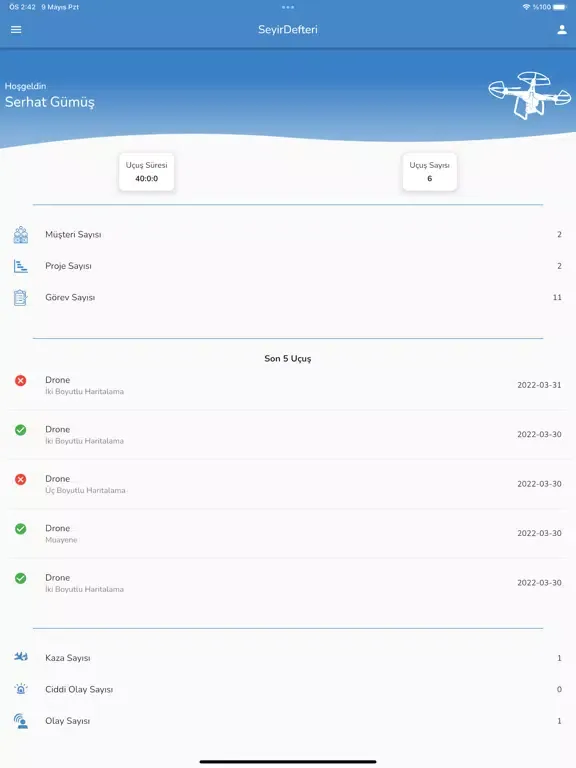This screenshot has width=576, height=768.
Task: Open the Proje Sayısı row
Action: click(288, 266)
